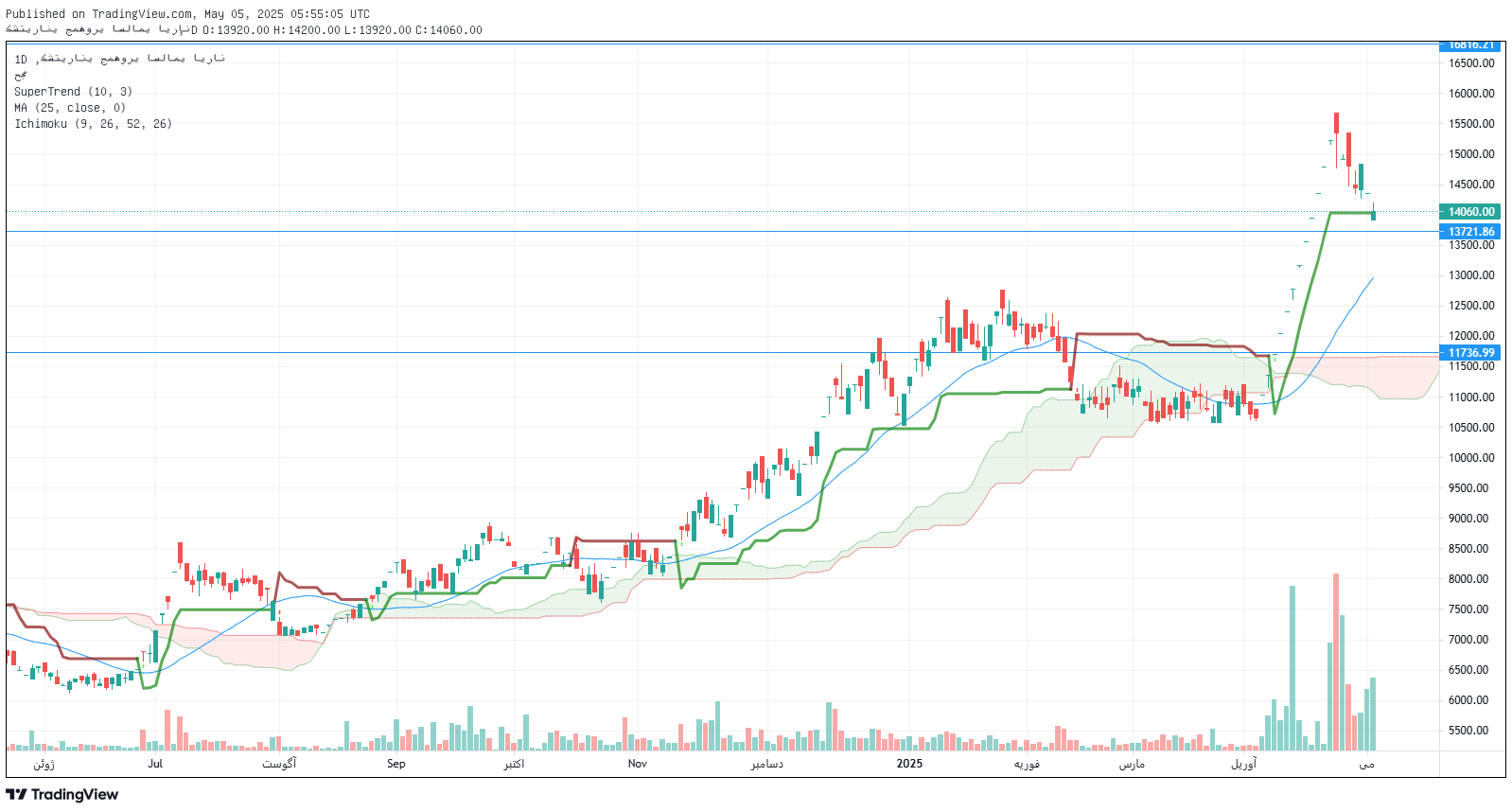Screen dimensions: 1512x812
Task: Click the Jul label on the time axis
Action: [x=155, y=764]
